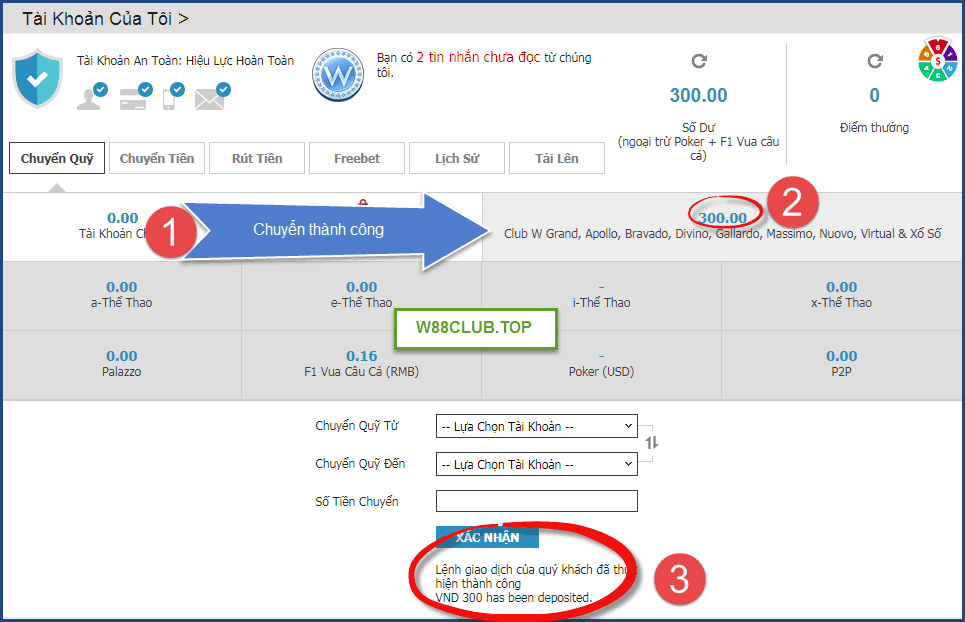The image size is (965, 622).
Task: Open the Chuyển Tiền tab
Action: point(157,158)
